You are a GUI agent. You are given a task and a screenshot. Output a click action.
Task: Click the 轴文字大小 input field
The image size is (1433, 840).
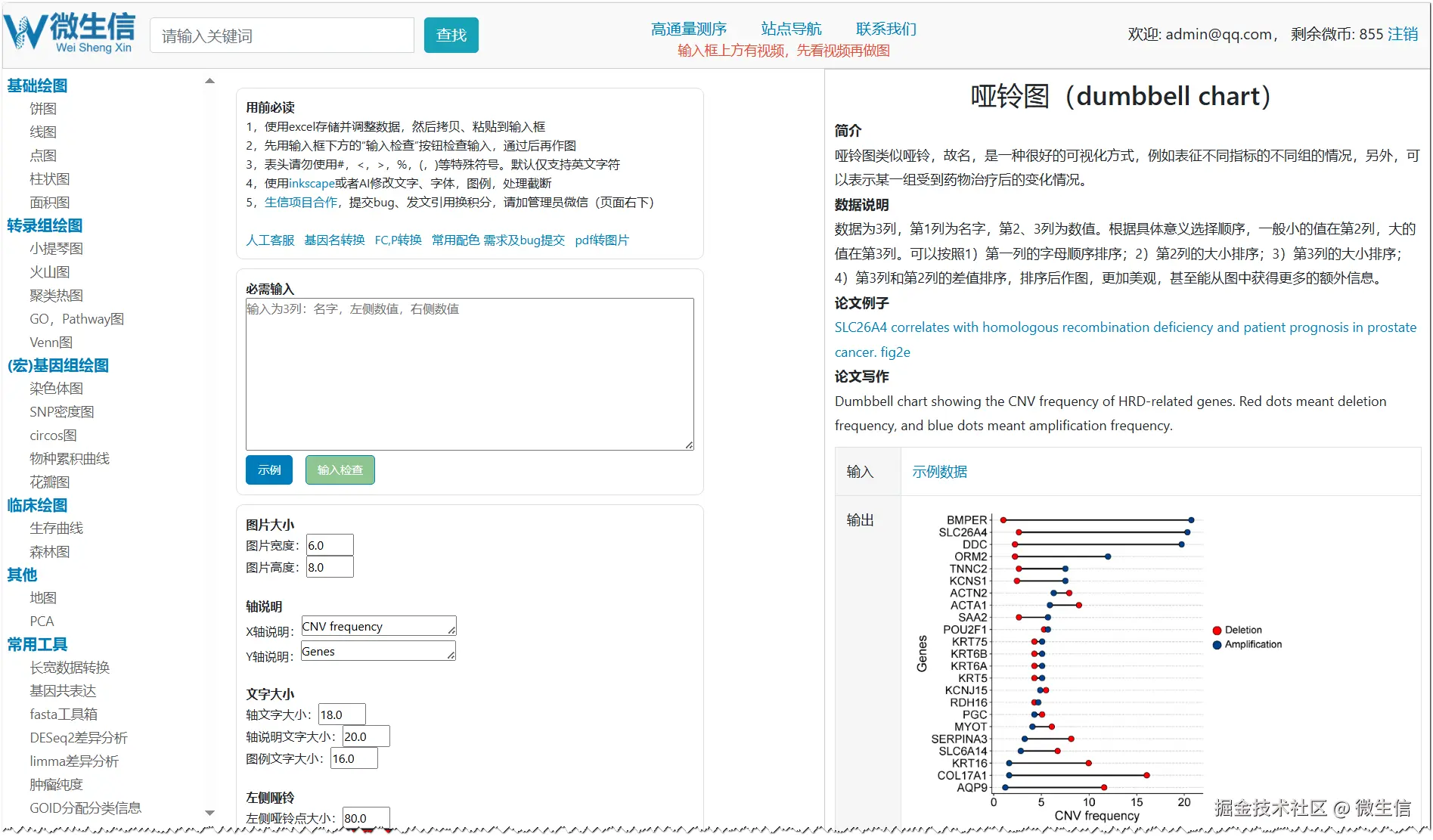point(342,714)
